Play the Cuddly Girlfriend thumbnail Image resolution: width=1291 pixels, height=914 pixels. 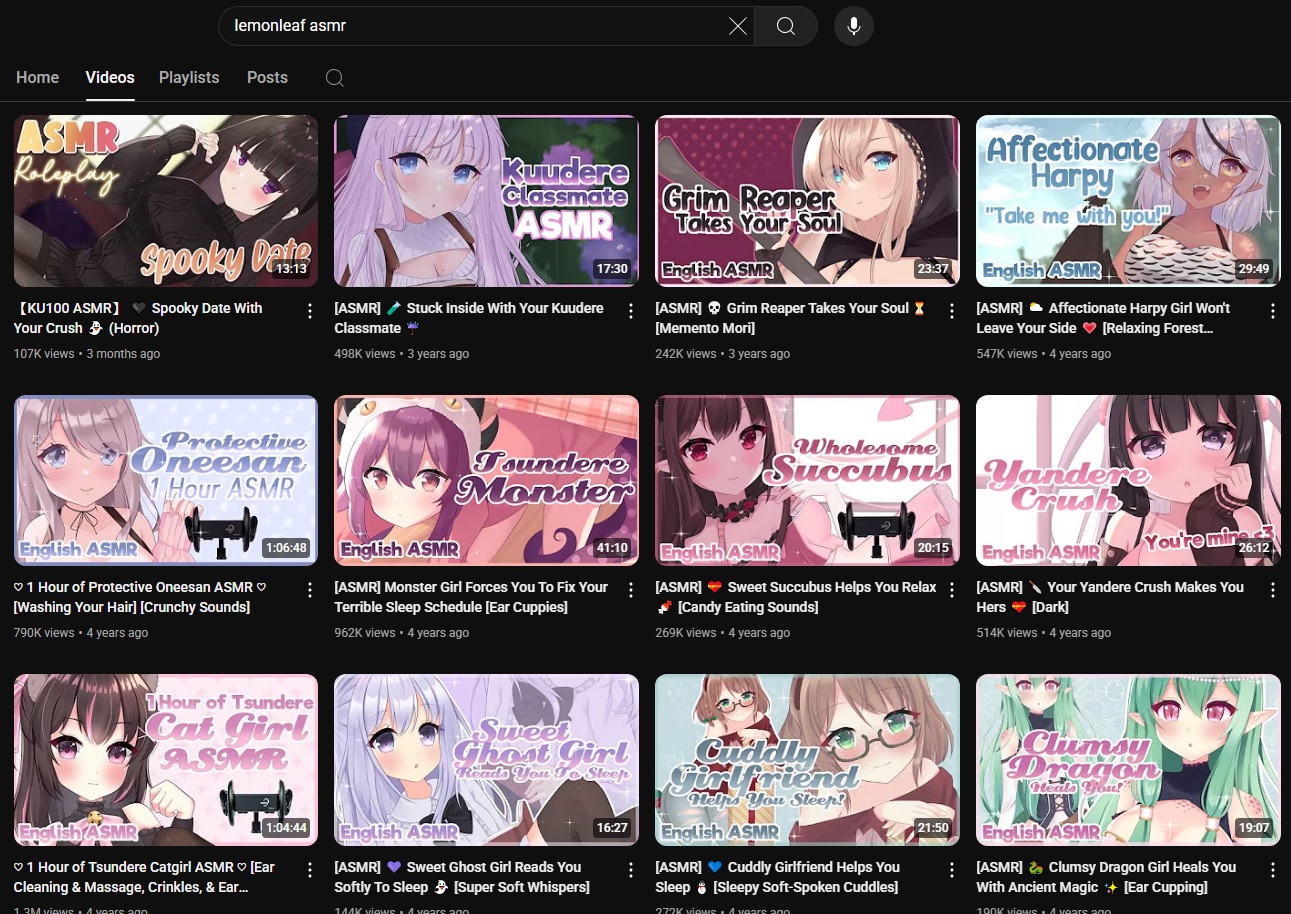808,760
